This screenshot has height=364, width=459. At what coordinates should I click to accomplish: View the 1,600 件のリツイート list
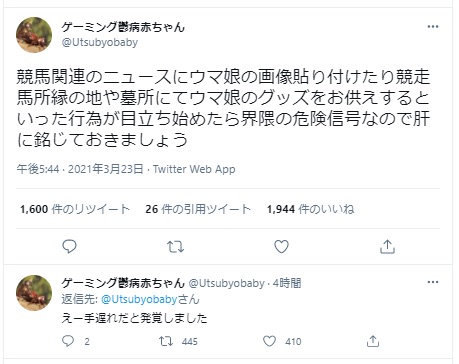point(75,209)
